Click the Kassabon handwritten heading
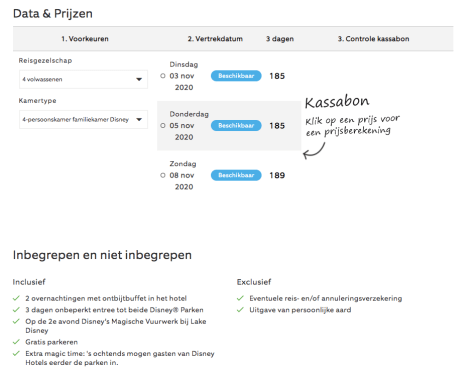This screenshot has width=475, height=374. coord(337,101)
